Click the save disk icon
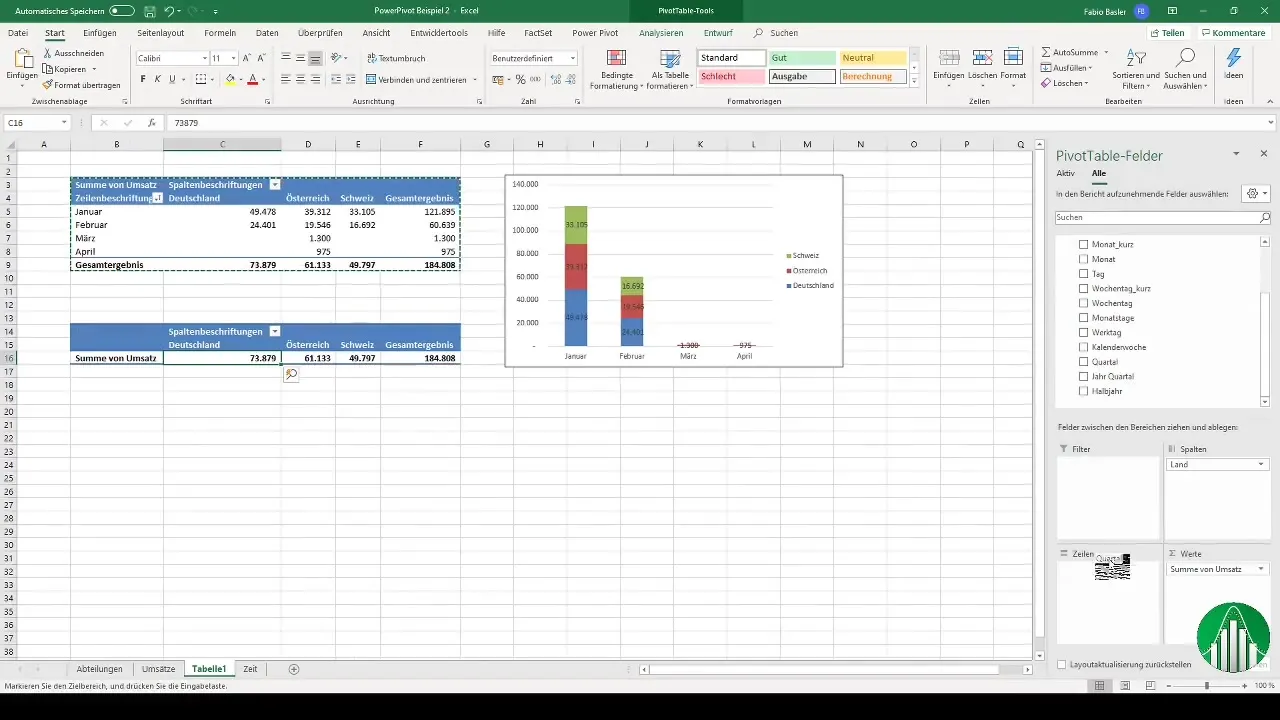 point(149,11)
